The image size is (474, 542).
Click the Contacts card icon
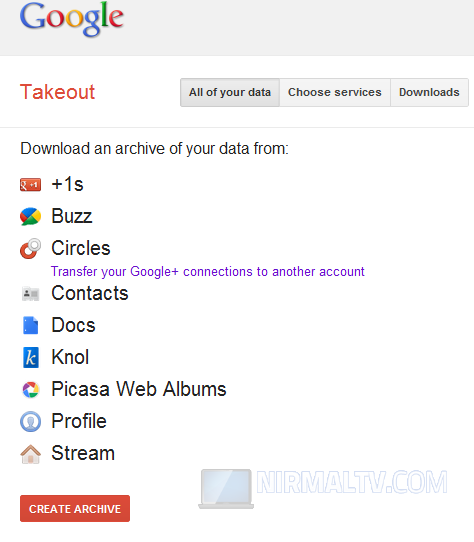[x=30, y=294]
